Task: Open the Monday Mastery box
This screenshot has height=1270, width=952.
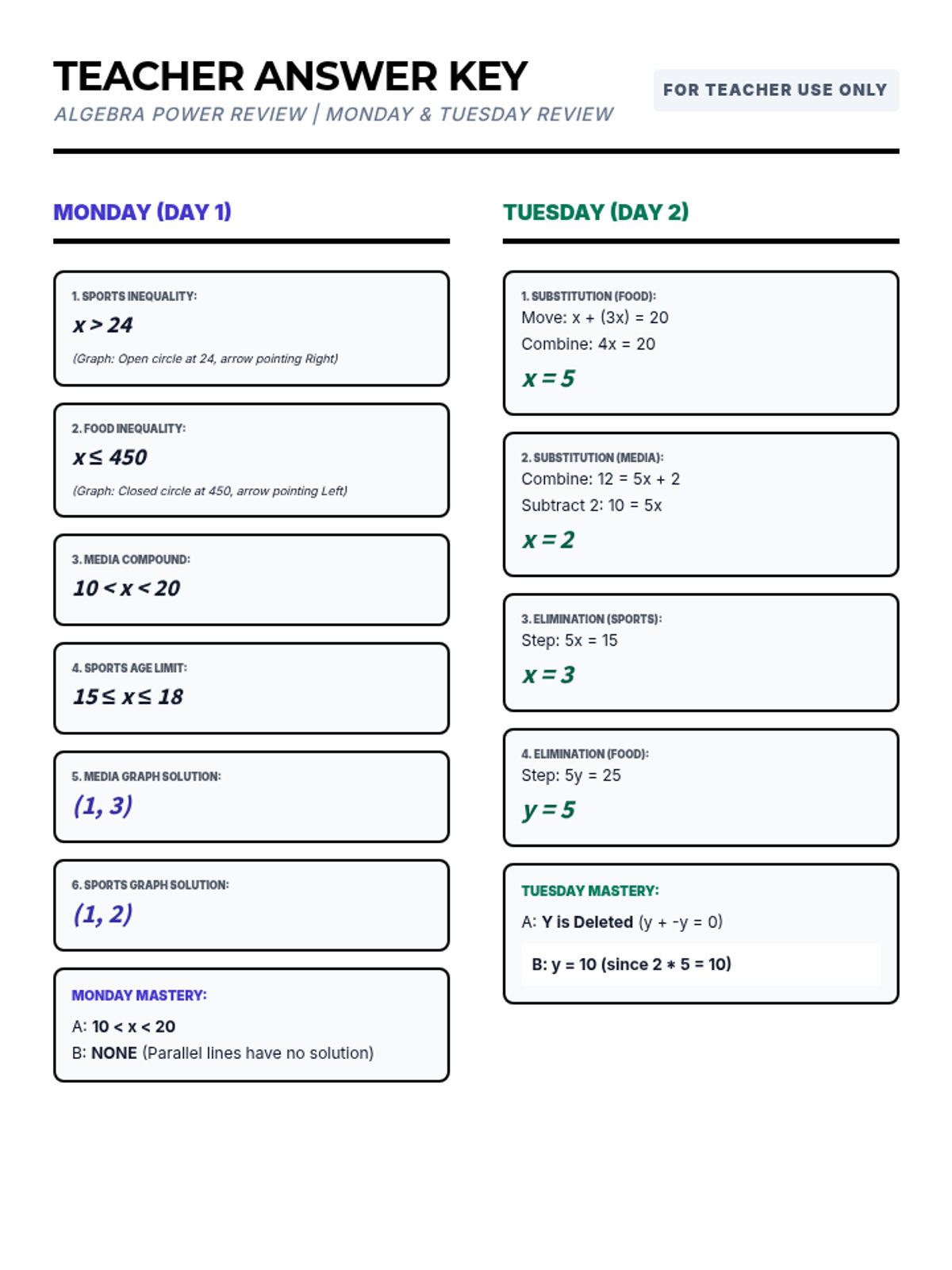Action: click(251, 1025)
